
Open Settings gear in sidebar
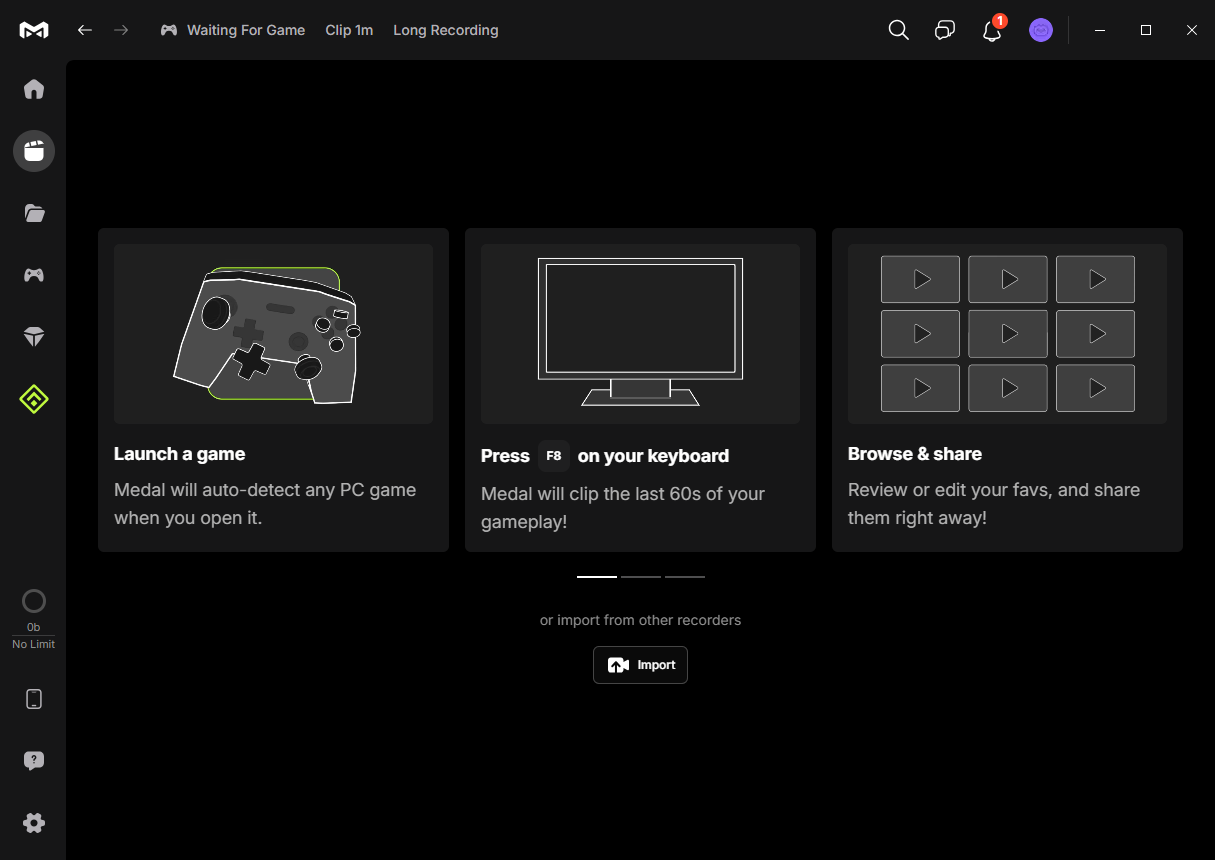click(34, 823)
